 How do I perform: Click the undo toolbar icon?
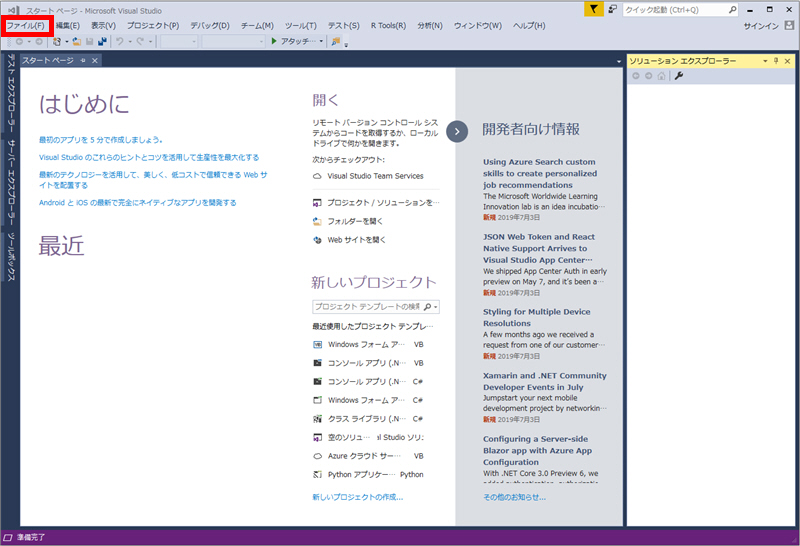click(x=119, y=41)
